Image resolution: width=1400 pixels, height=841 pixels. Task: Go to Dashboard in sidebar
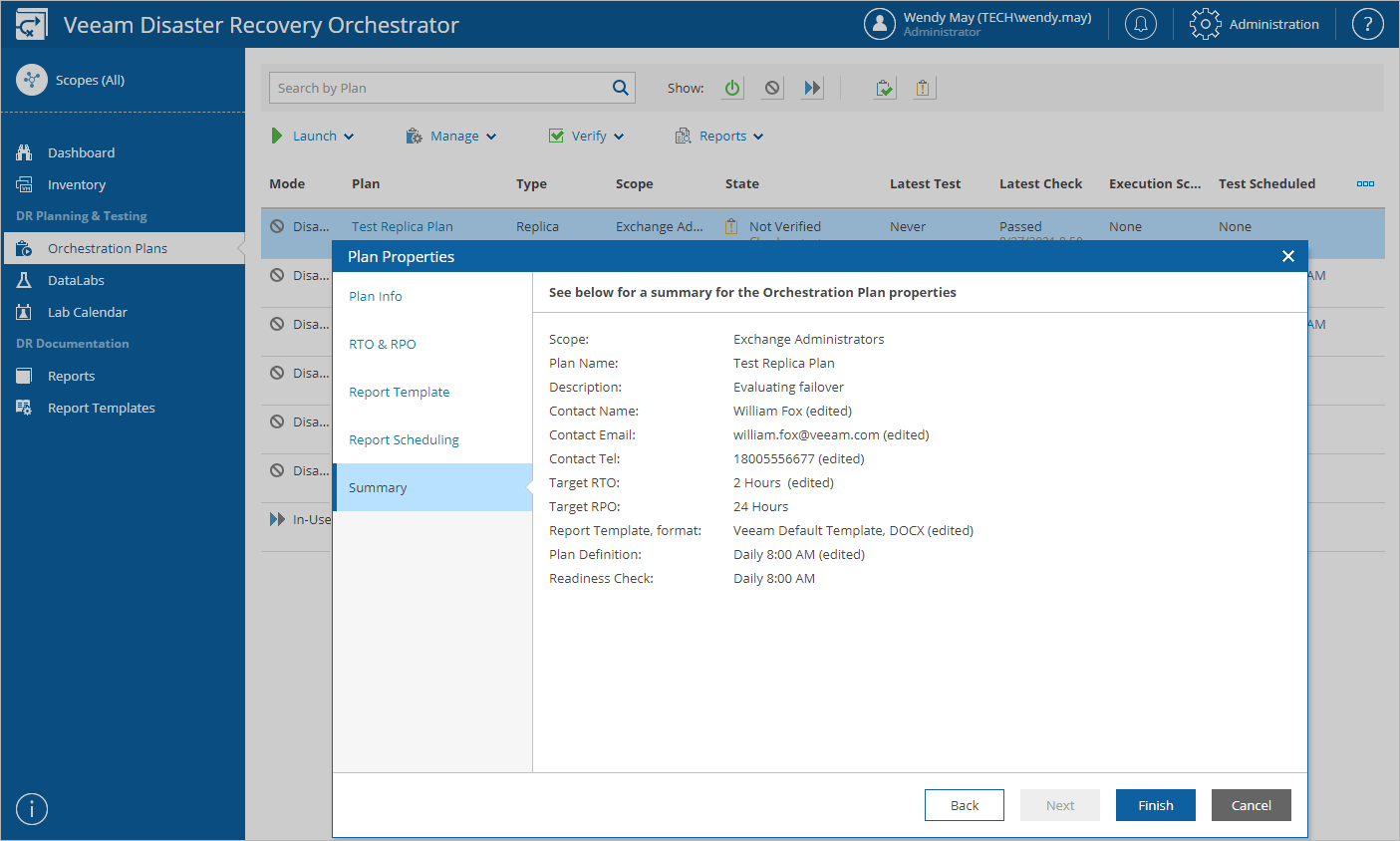[x=81, y=152]
